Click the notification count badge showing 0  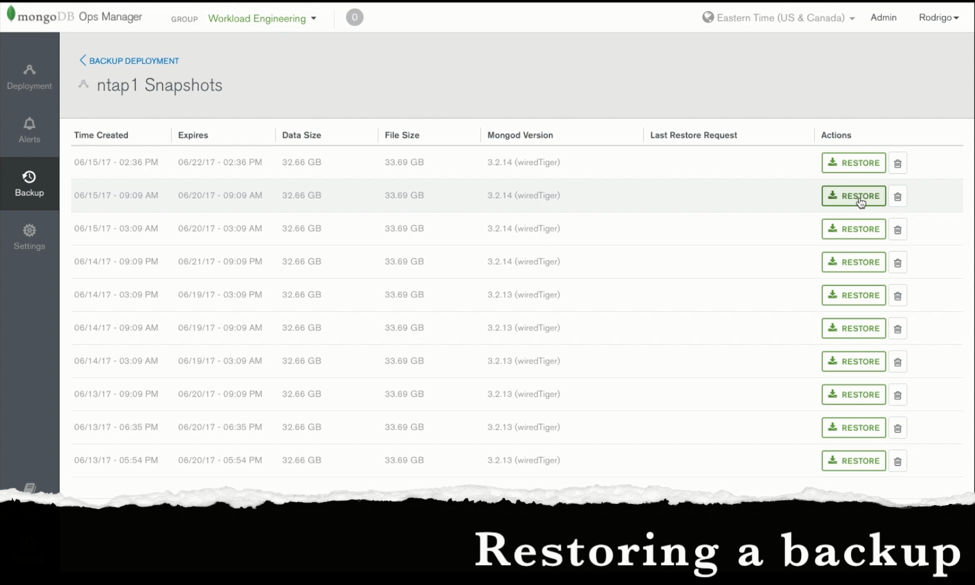[x=354, y=17]
